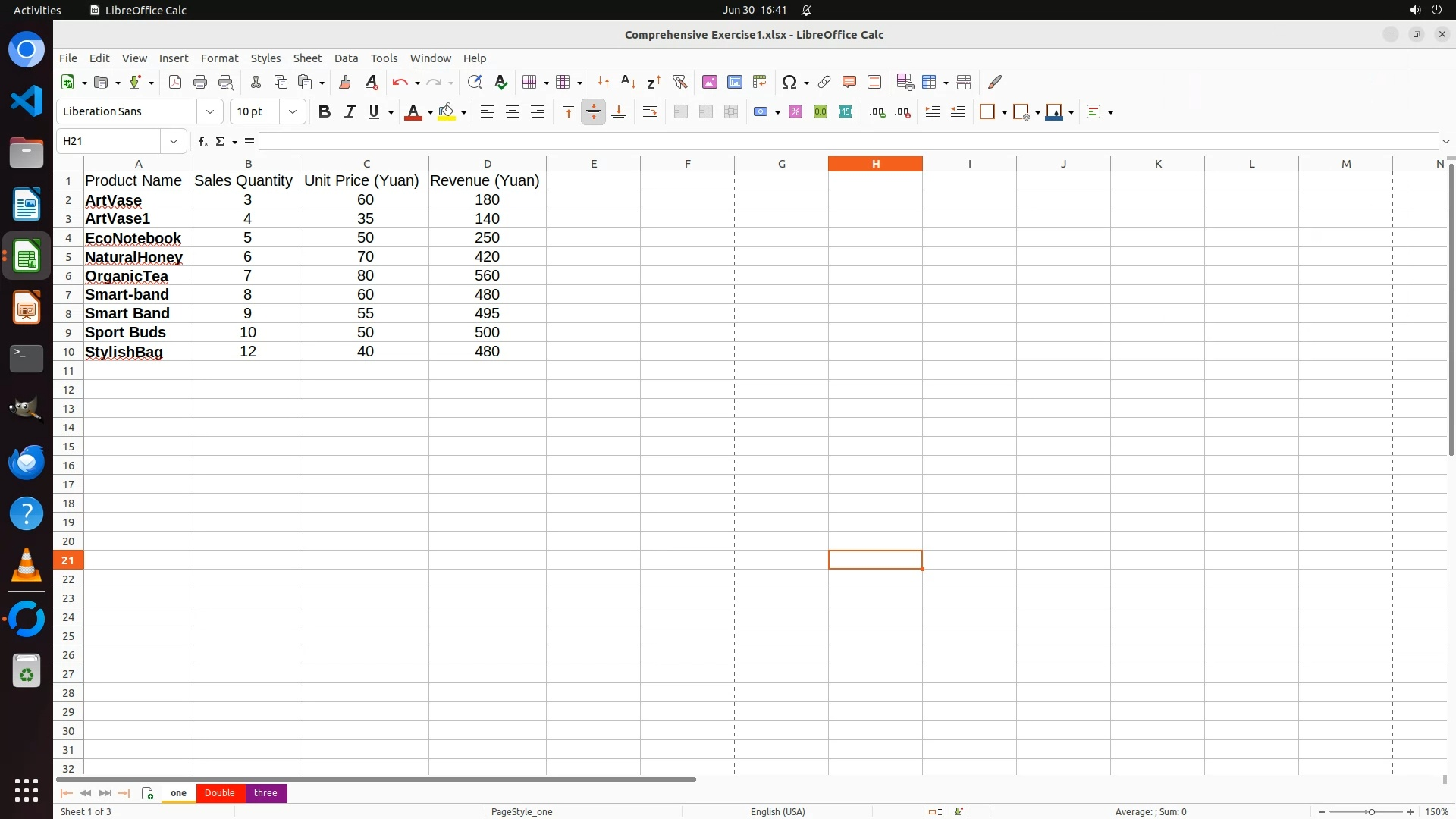The image size is (1456, 819).
Task: Click the Merge and Center Cells icon
Action: pyautogui.click(x=680, y=112)
